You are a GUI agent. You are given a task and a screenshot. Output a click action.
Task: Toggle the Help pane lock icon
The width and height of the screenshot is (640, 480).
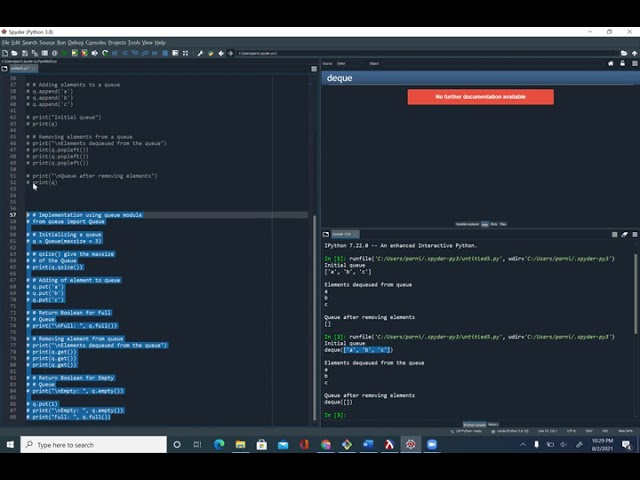point(622,63)
